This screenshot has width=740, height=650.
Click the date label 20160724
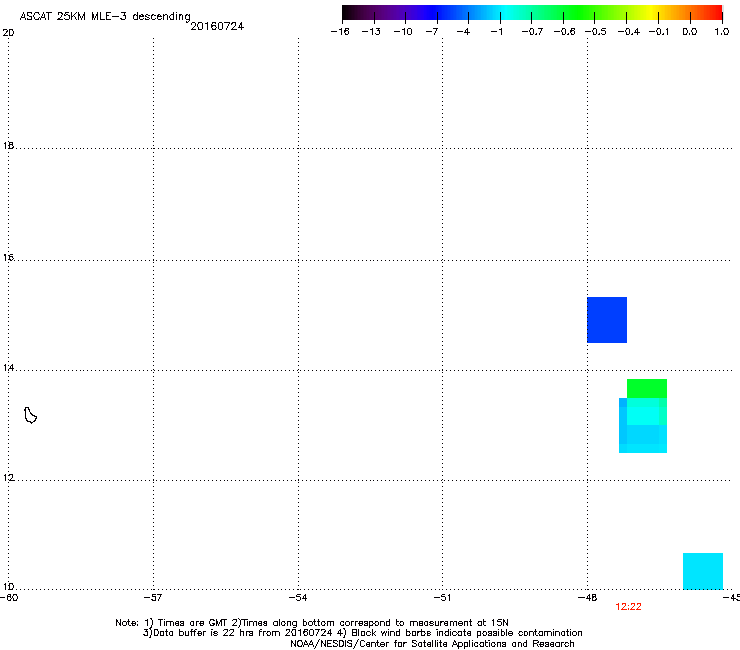[217, 26]
